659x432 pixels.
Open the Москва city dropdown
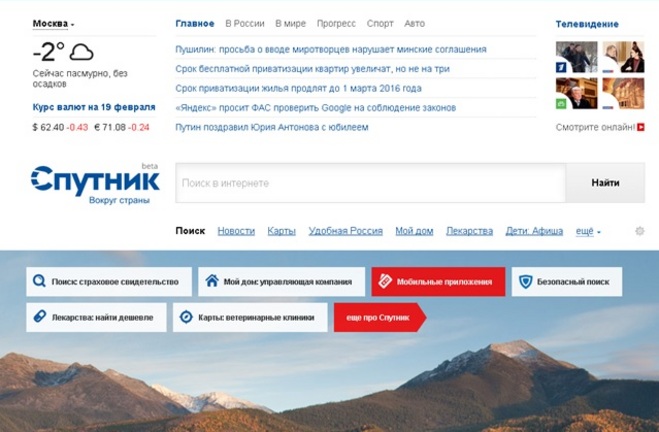(x=53, y=24)
